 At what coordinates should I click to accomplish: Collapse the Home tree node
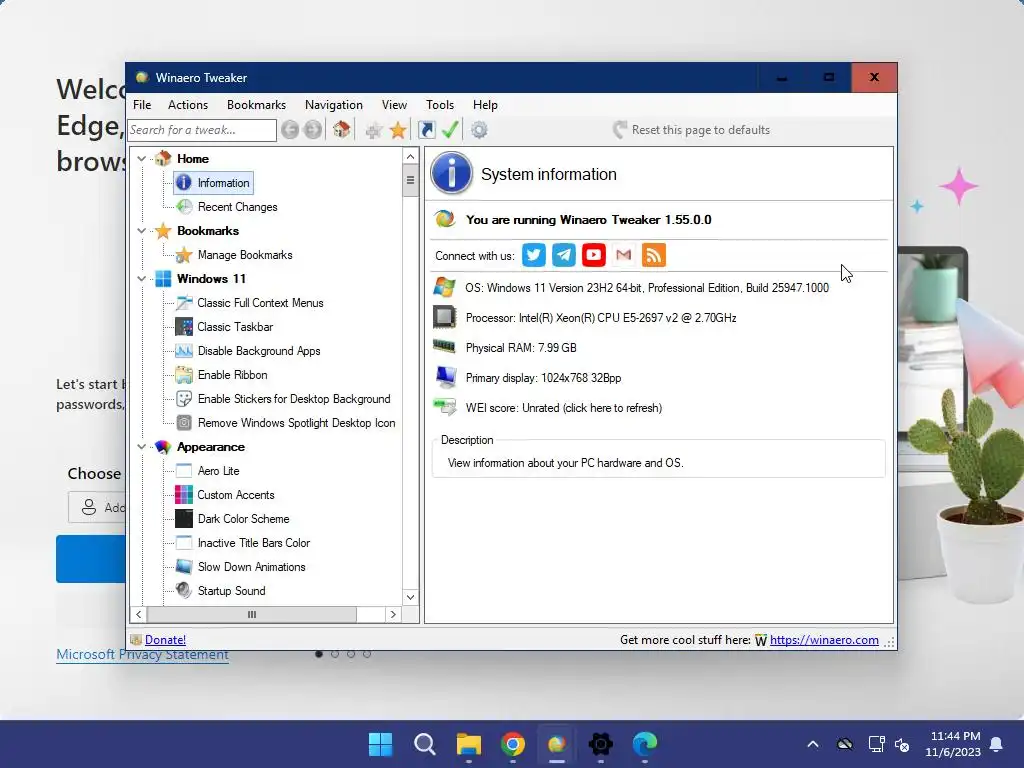tap(142, 159)
